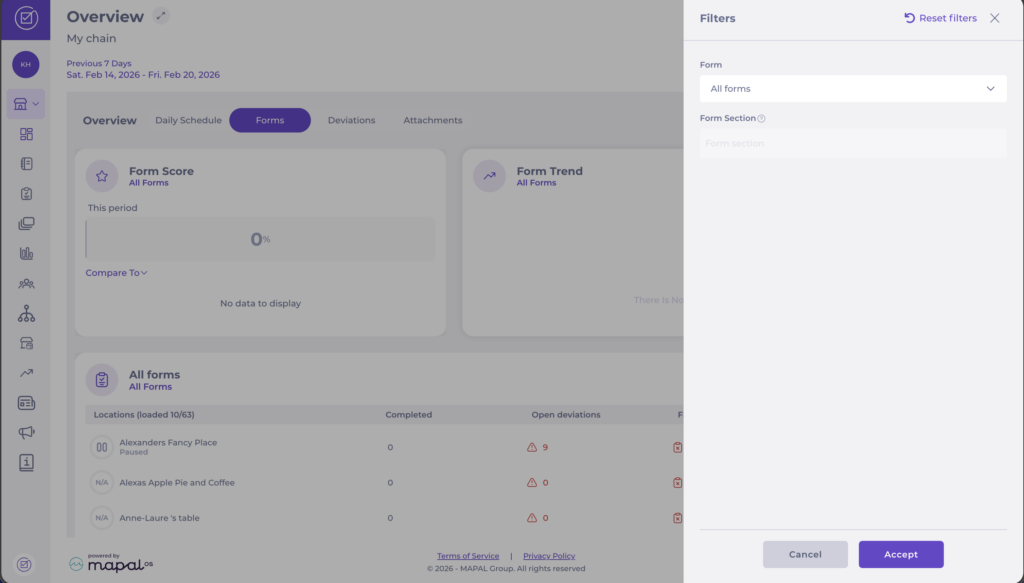This screenshot has height=583, width=1024.
Task: Open the megaphone announcements icon
Action: 26,433
